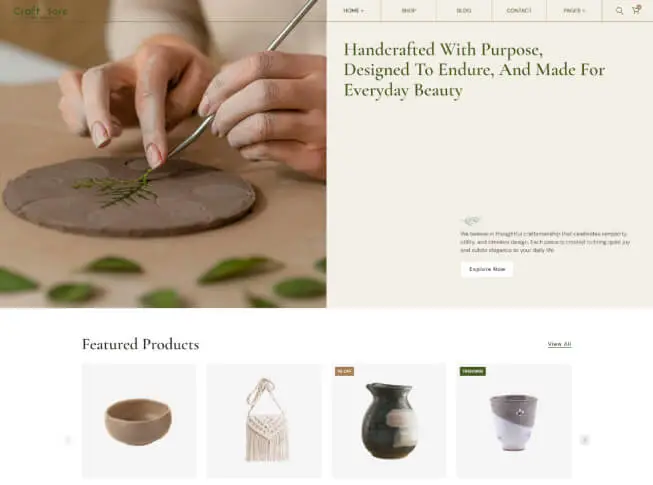Open the purple glazed cup product
653x485 pixels.
click(x=514, y=421)
